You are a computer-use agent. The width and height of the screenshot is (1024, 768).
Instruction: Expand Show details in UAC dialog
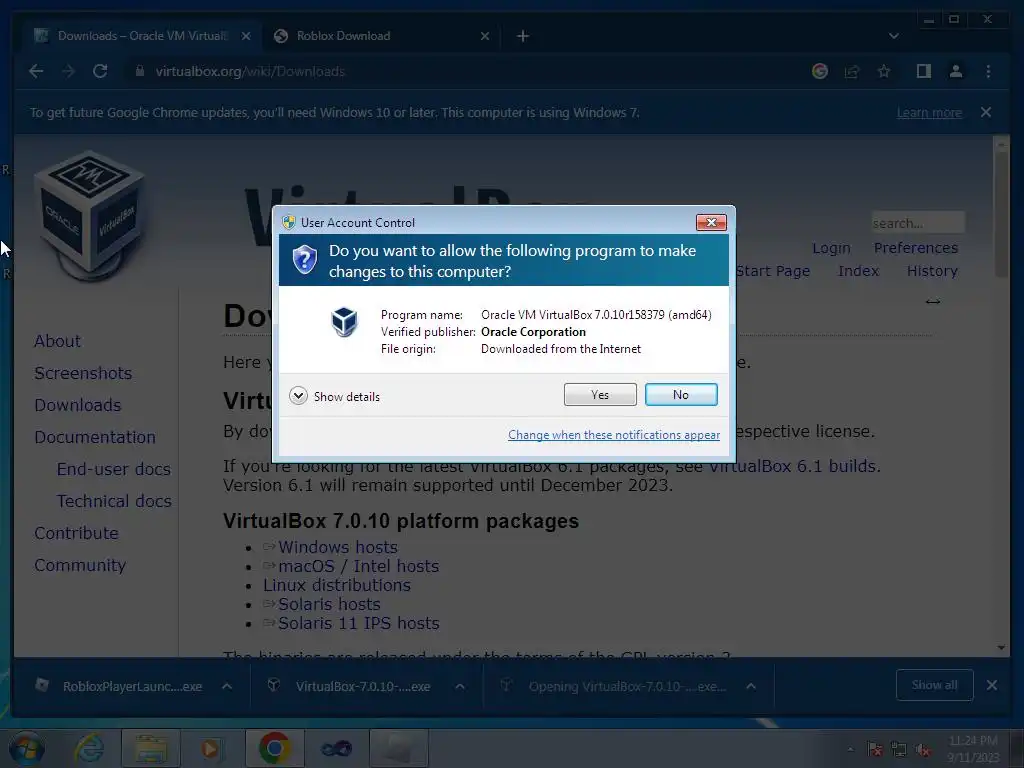(334, 396)
